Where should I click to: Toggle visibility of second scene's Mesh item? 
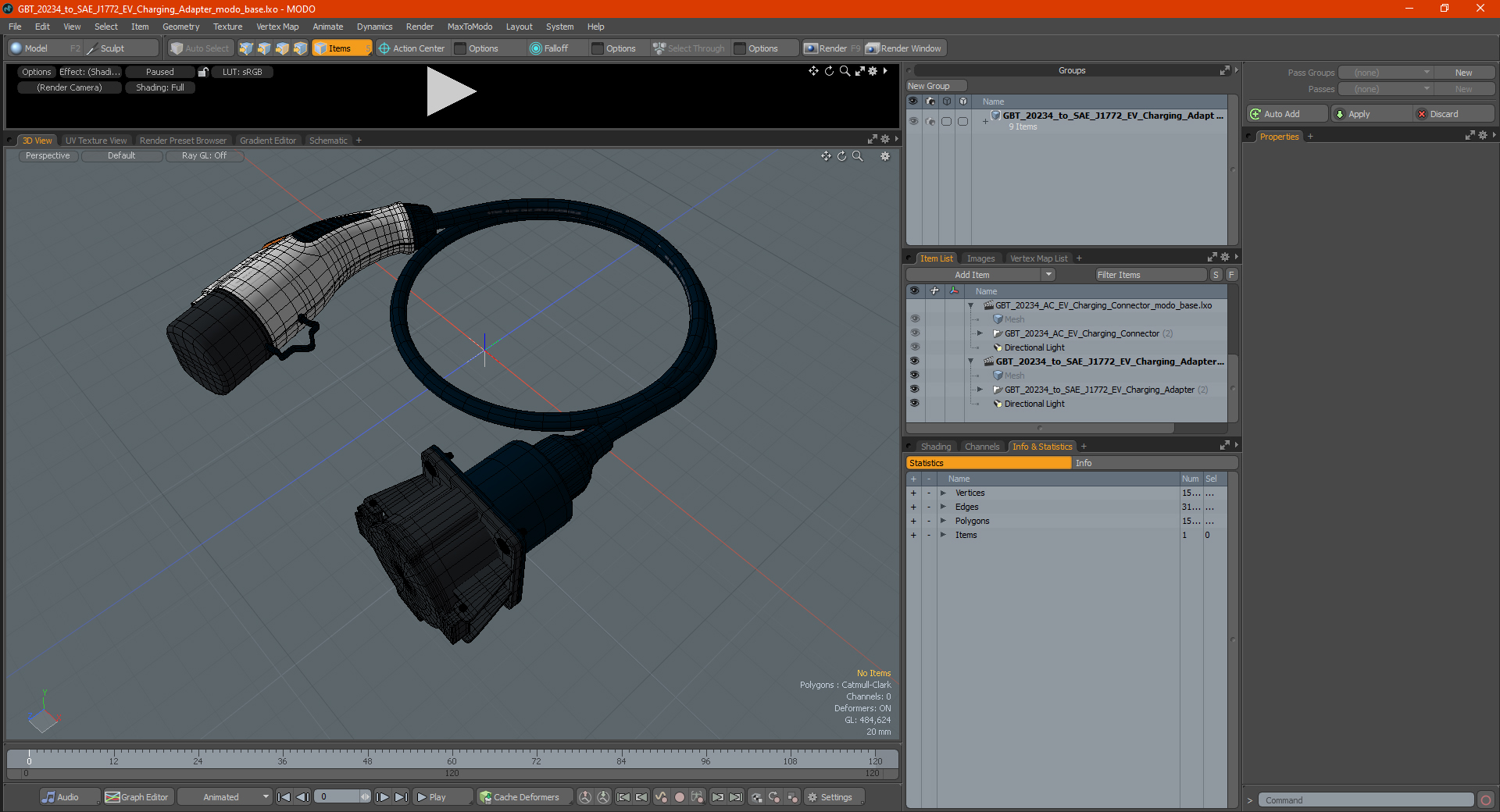click(x=914, y=376)
